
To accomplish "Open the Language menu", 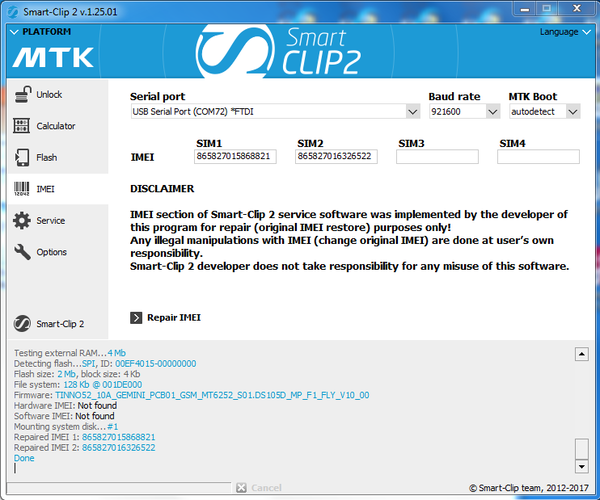I will coord(559,31).
